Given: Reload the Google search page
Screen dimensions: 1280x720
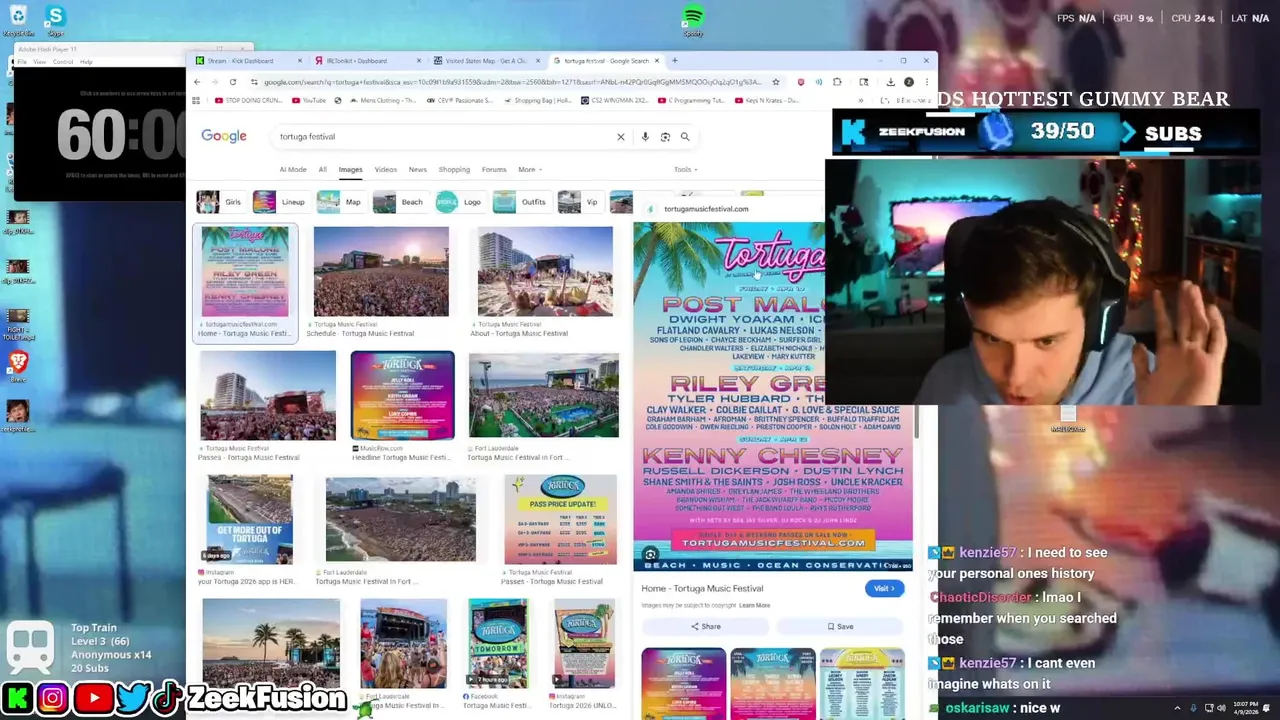Looking at the screenshot, I should click(x=233, y=82).
